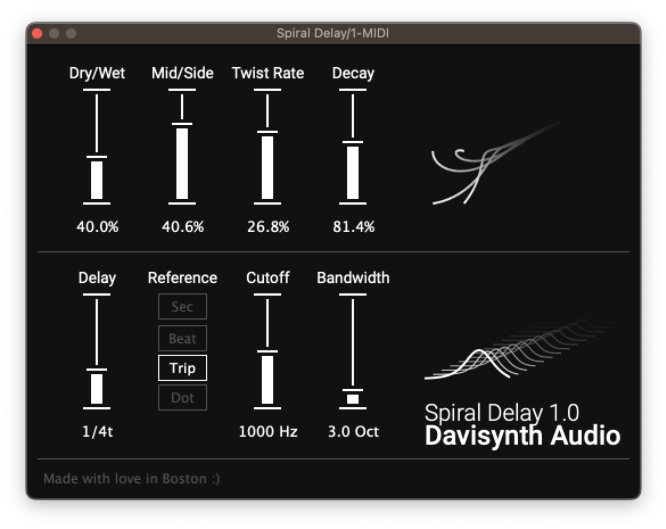This screenshot has width=666, height=529.
Task: Click the bandpass filter curves graphic
Action: click(x=515, y=352)
